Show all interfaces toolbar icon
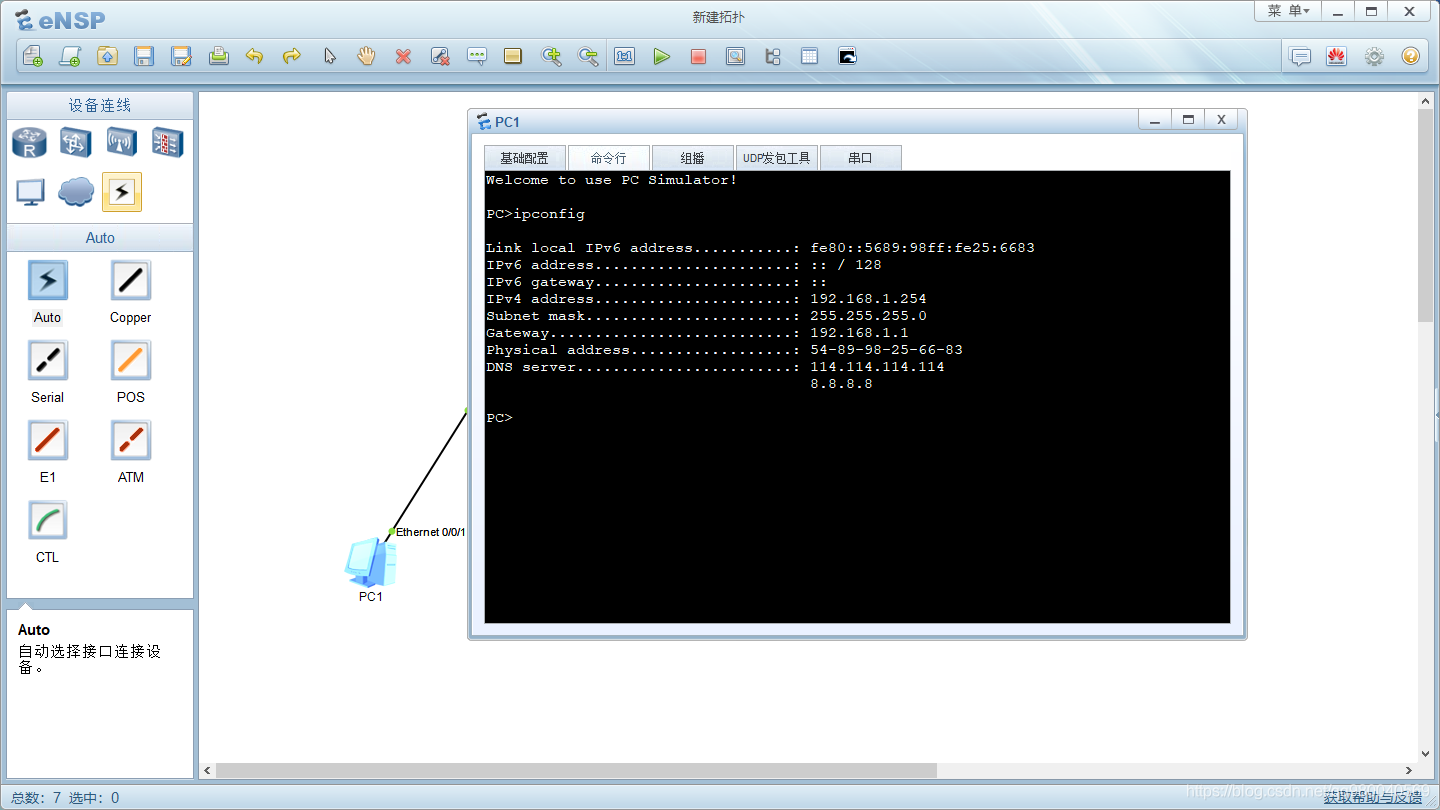 click(772, 56)
